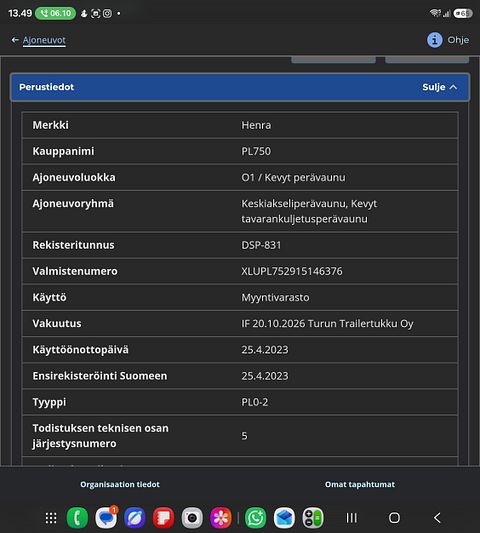The image size is (480, 533).
Task: Tap the Wi-Fi signal status icon
Action: coord(435,13)
